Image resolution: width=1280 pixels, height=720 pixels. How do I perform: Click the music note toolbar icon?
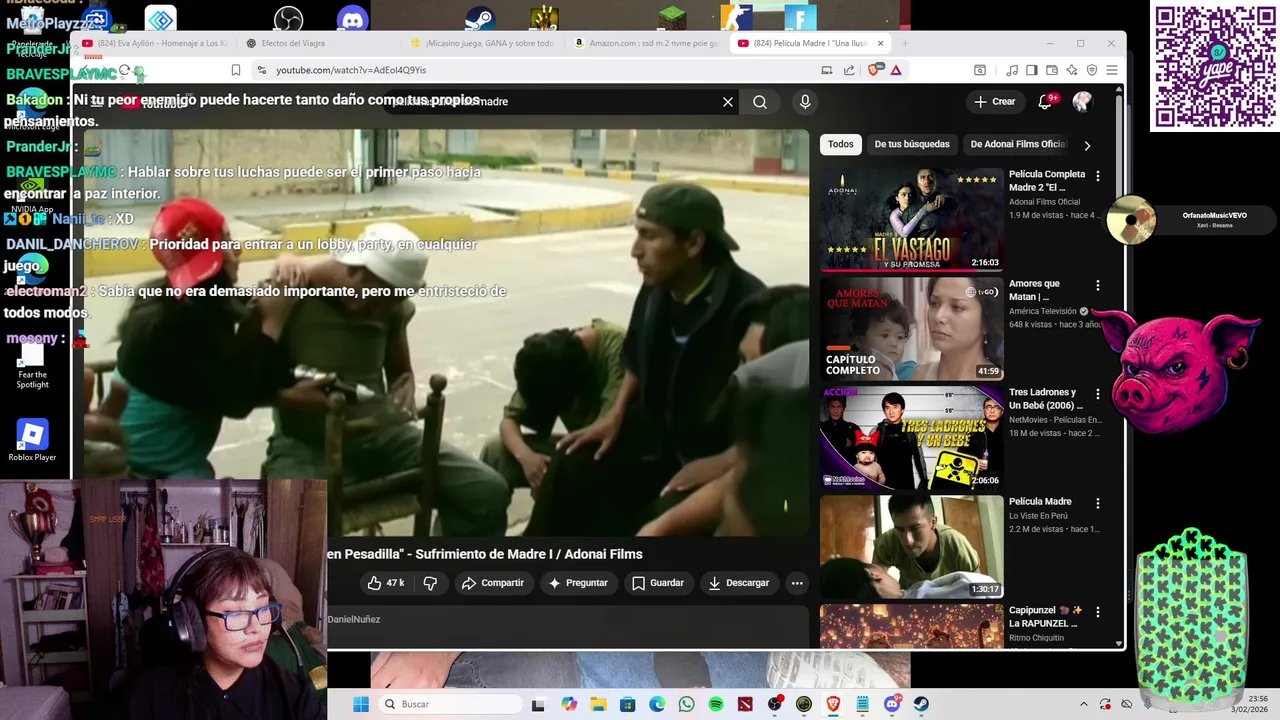pos(1012,70)
